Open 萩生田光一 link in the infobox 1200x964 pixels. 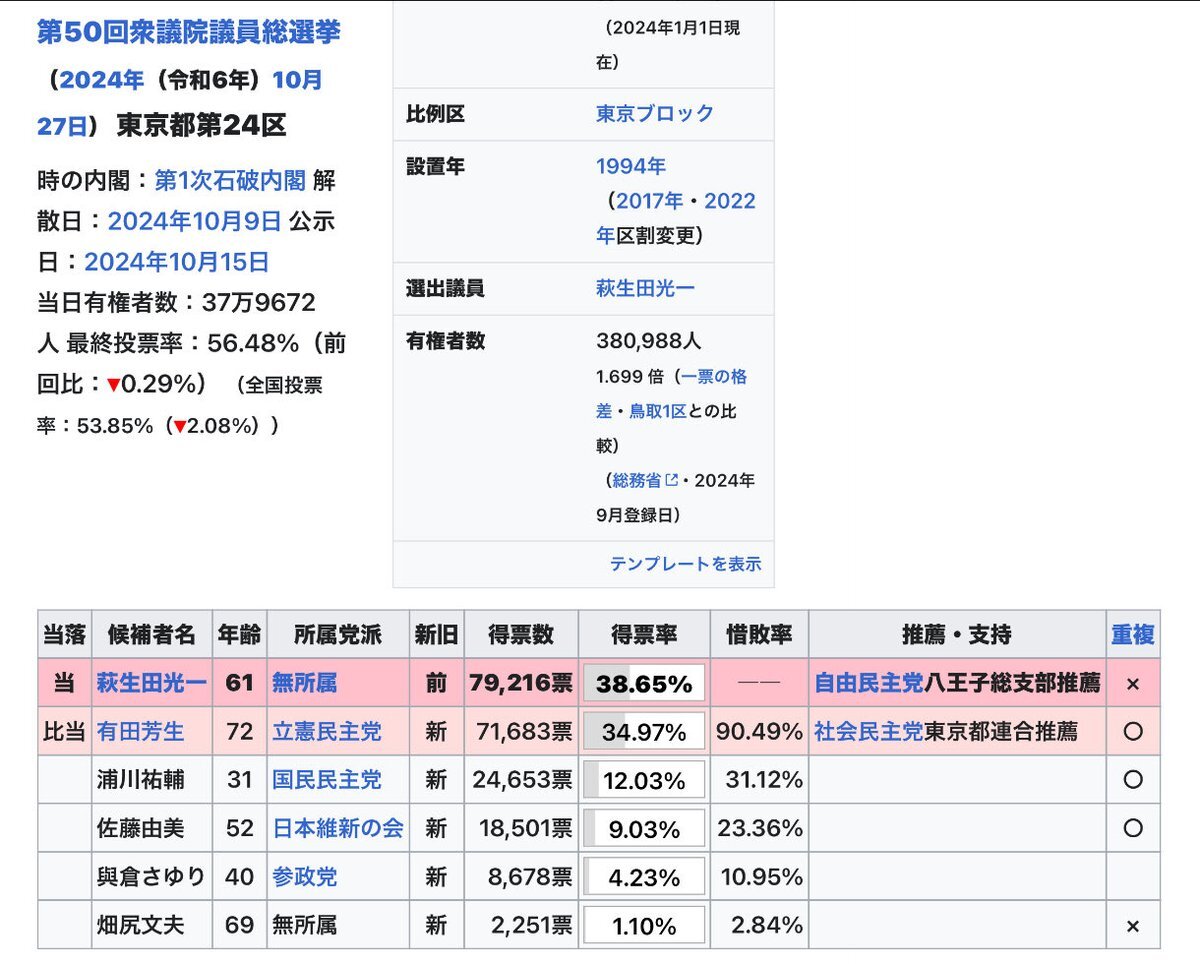coord(645,288)
